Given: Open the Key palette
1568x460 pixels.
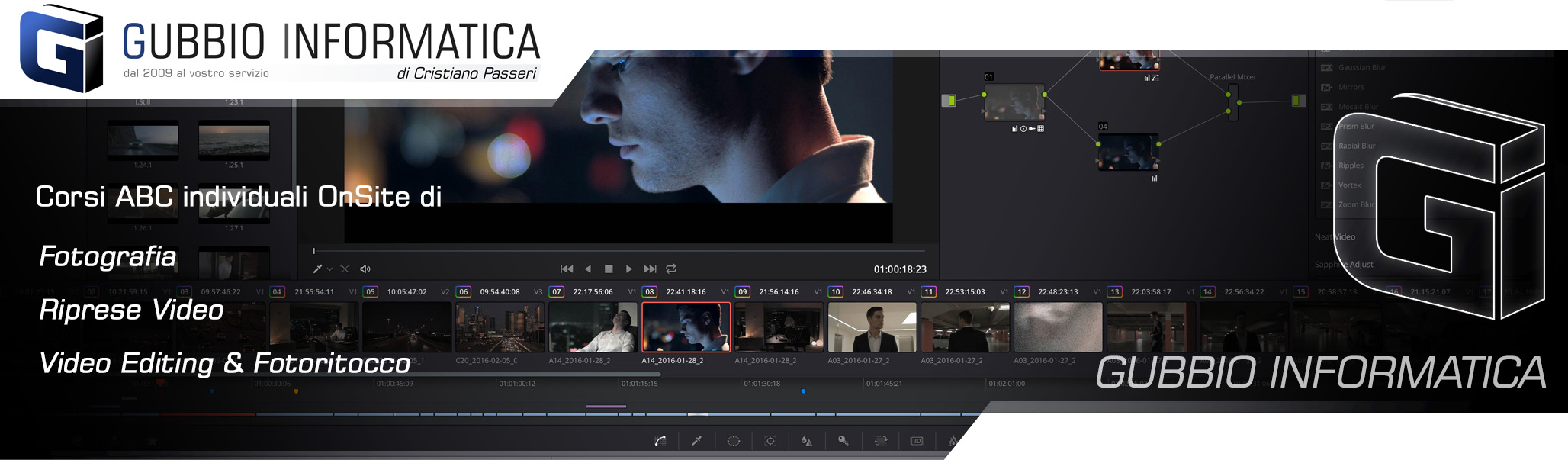Looking at the screenshot, I should [843, 441].
